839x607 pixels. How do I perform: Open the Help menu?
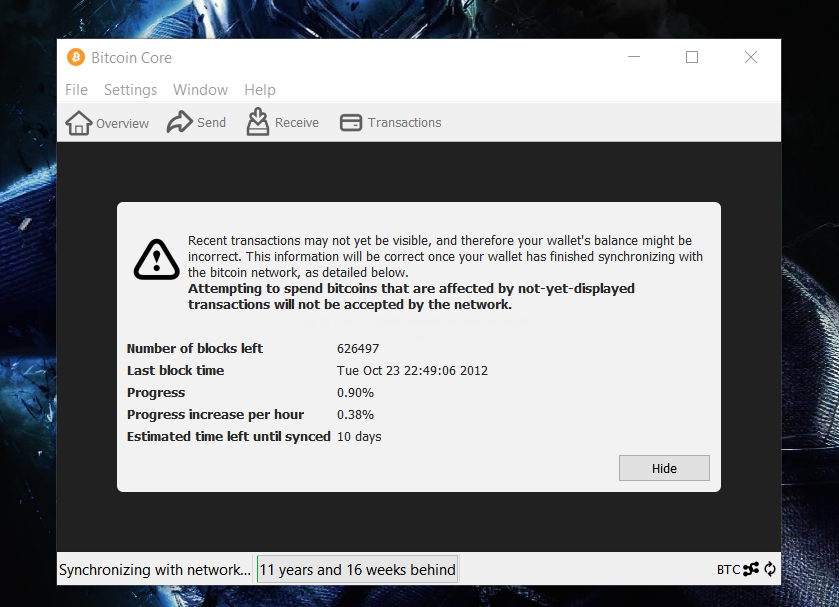260,89
